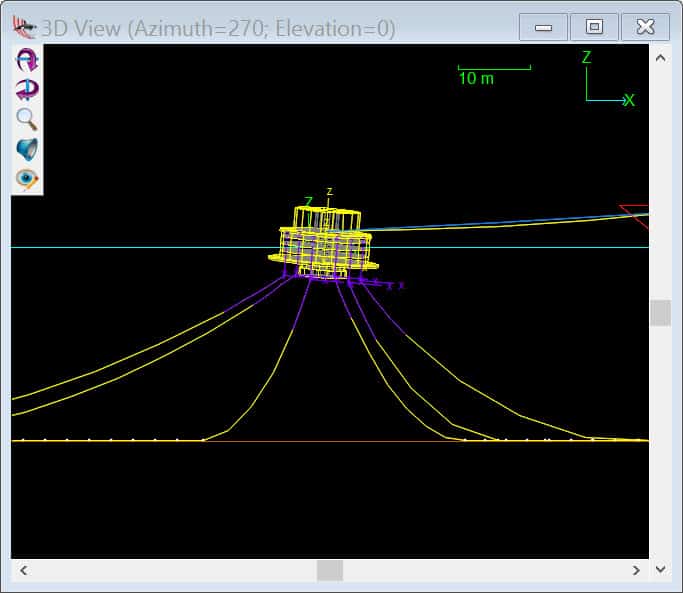This screenshot has width=683, height=593.
Task: Click the application icon in the title bar
Action: (24, 27)
